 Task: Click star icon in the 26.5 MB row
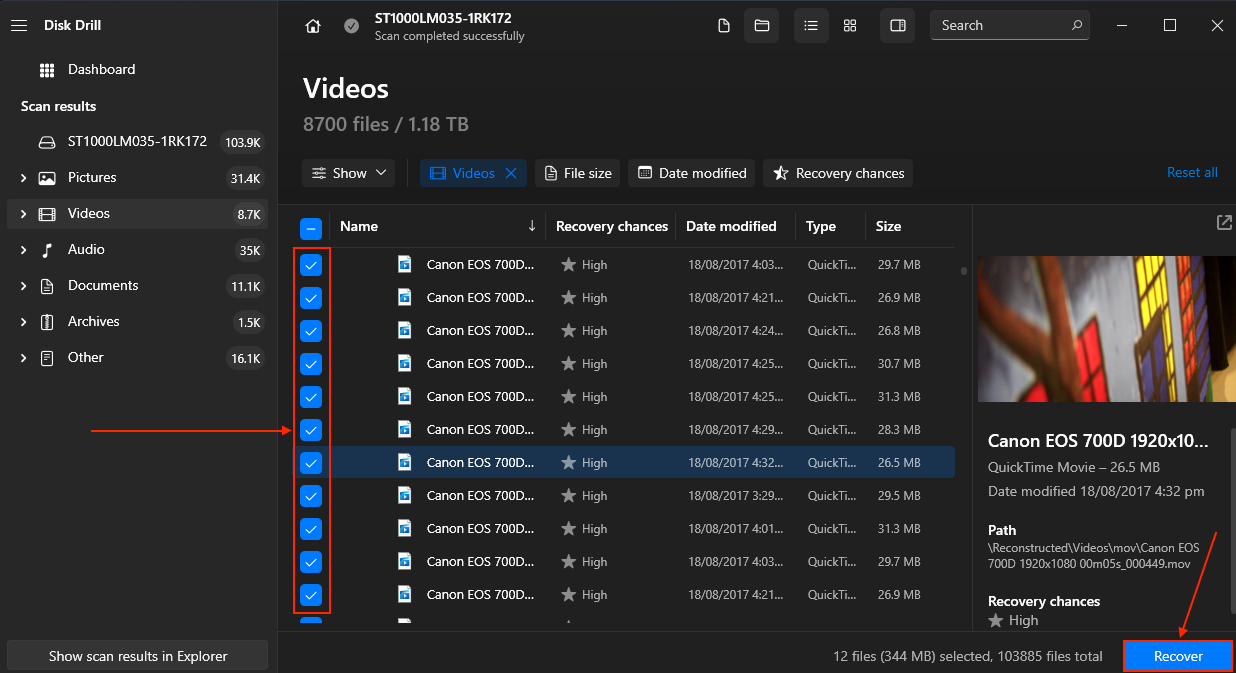(568, 462)
